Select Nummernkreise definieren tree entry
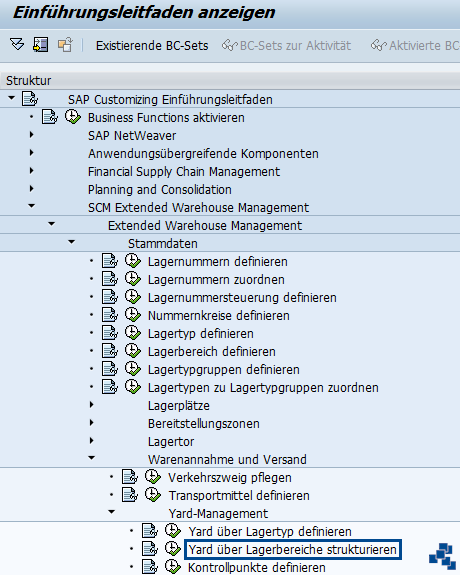 click(219, 315)
